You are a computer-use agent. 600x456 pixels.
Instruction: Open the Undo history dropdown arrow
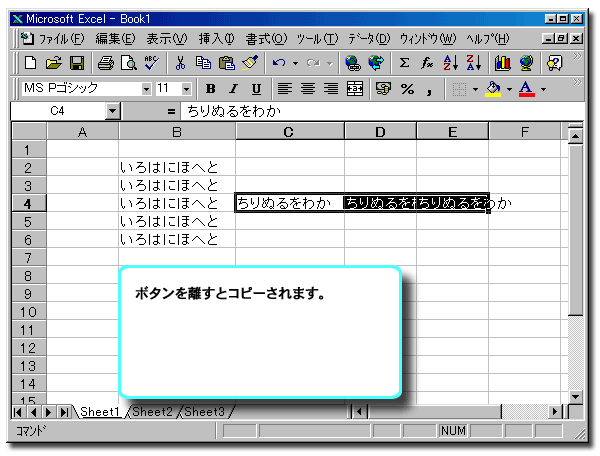pyautogui.click(x=295, y=63)
